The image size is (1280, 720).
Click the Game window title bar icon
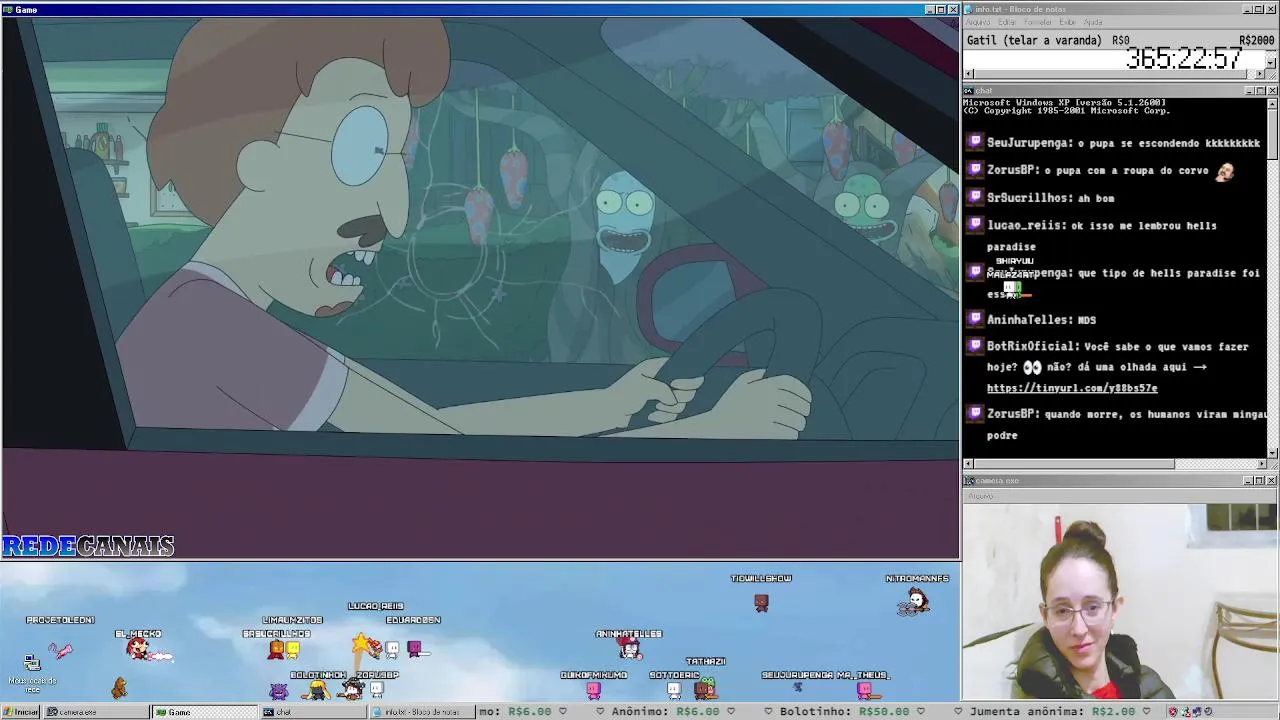pyautogui.click(x=7, y=10)
